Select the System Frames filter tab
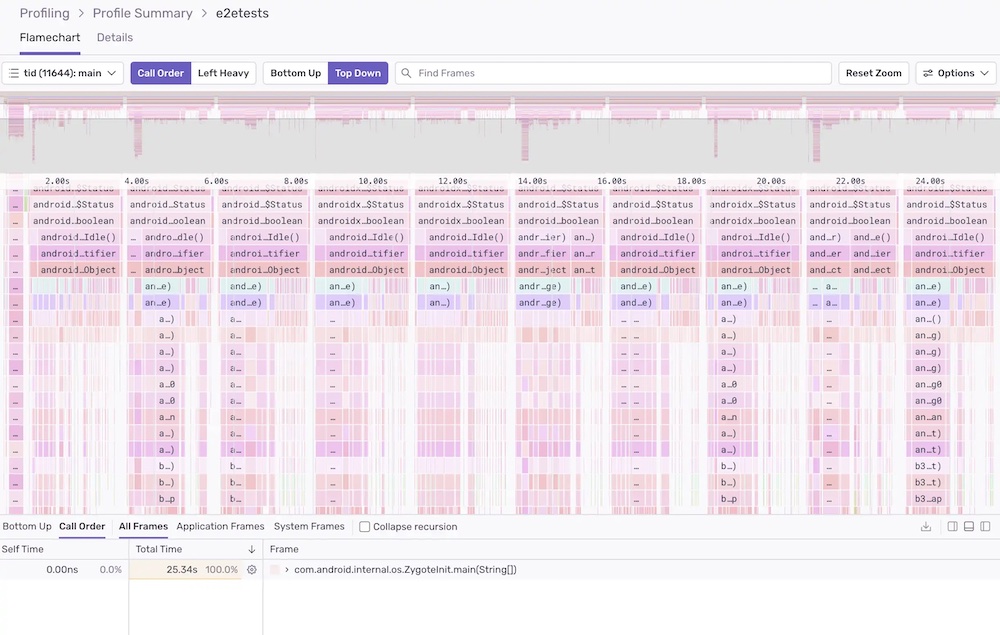This screenshot has width=1000, height=635. pyautogui.click(x=310, y=526)
